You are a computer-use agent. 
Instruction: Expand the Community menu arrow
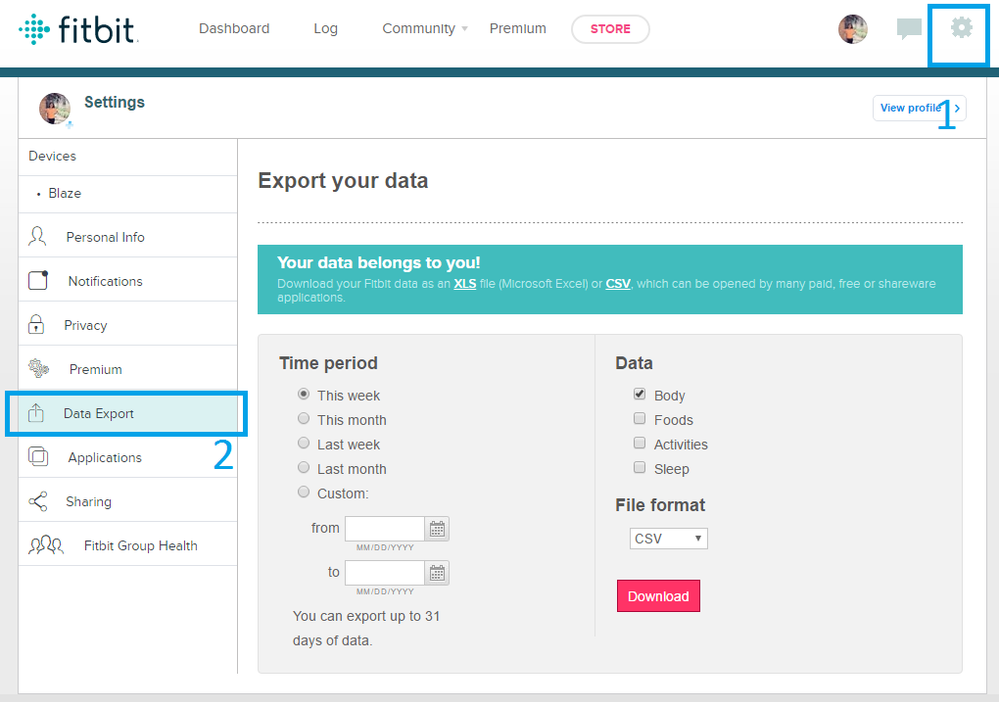coord(464,29)
